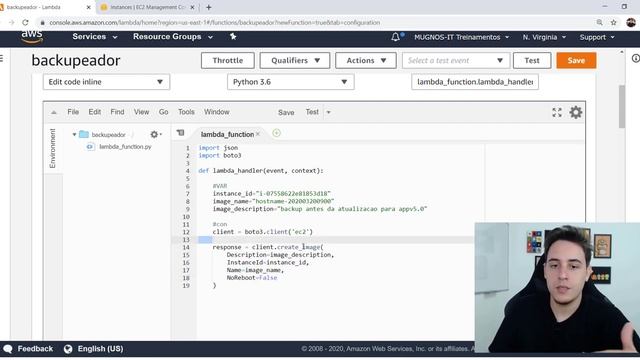The image size is (640, 360).
Task: Open the notifications bell icon
Action: [395, 37]
